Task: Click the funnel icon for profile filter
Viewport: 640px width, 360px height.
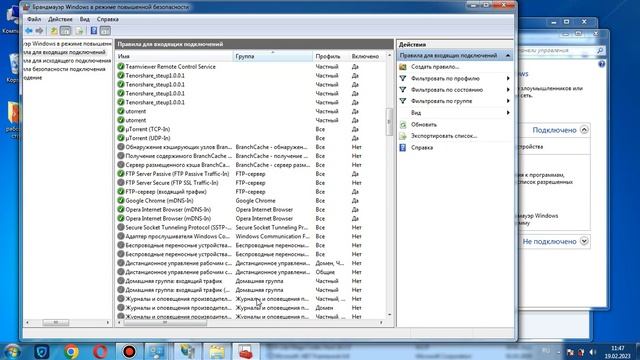Action: click(403, 78)
